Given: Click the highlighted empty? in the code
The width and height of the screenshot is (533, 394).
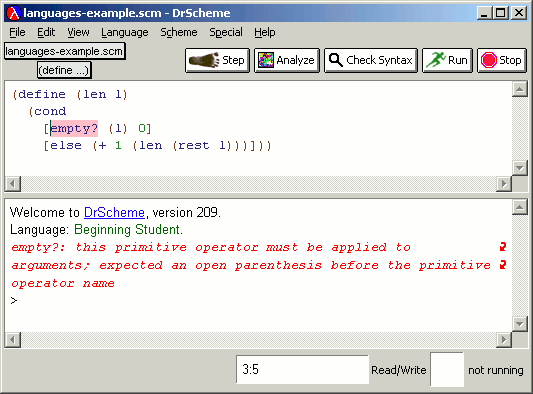Looking at the screenshot, I should tap(74, 129).
